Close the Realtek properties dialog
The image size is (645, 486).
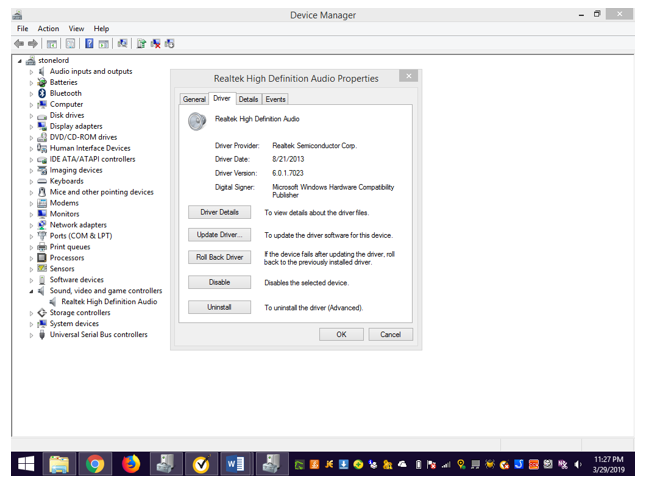click(x=408, y=76)
